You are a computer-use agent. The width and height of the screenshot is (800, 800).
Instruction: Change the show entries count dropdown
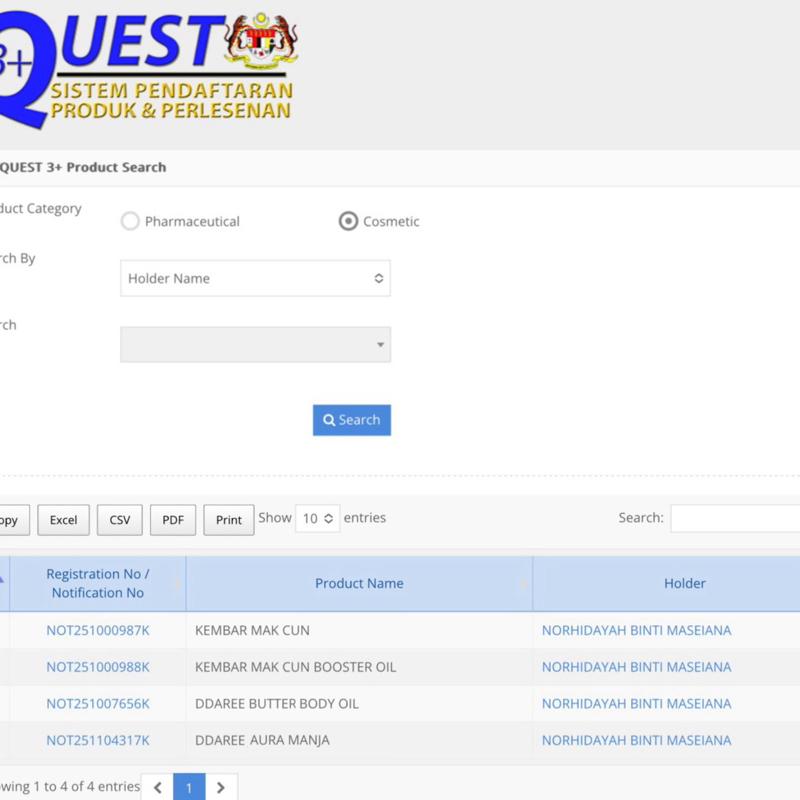pos(318,519)
